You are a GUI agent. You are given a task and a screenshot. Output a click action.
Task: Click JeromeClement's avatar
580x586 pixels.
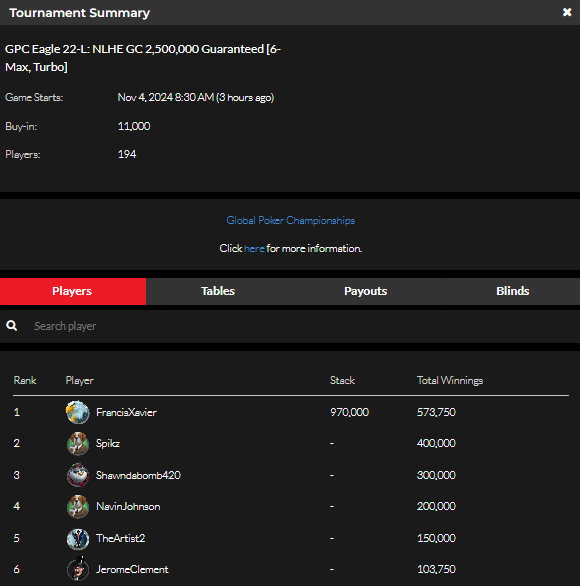(78, 569)
